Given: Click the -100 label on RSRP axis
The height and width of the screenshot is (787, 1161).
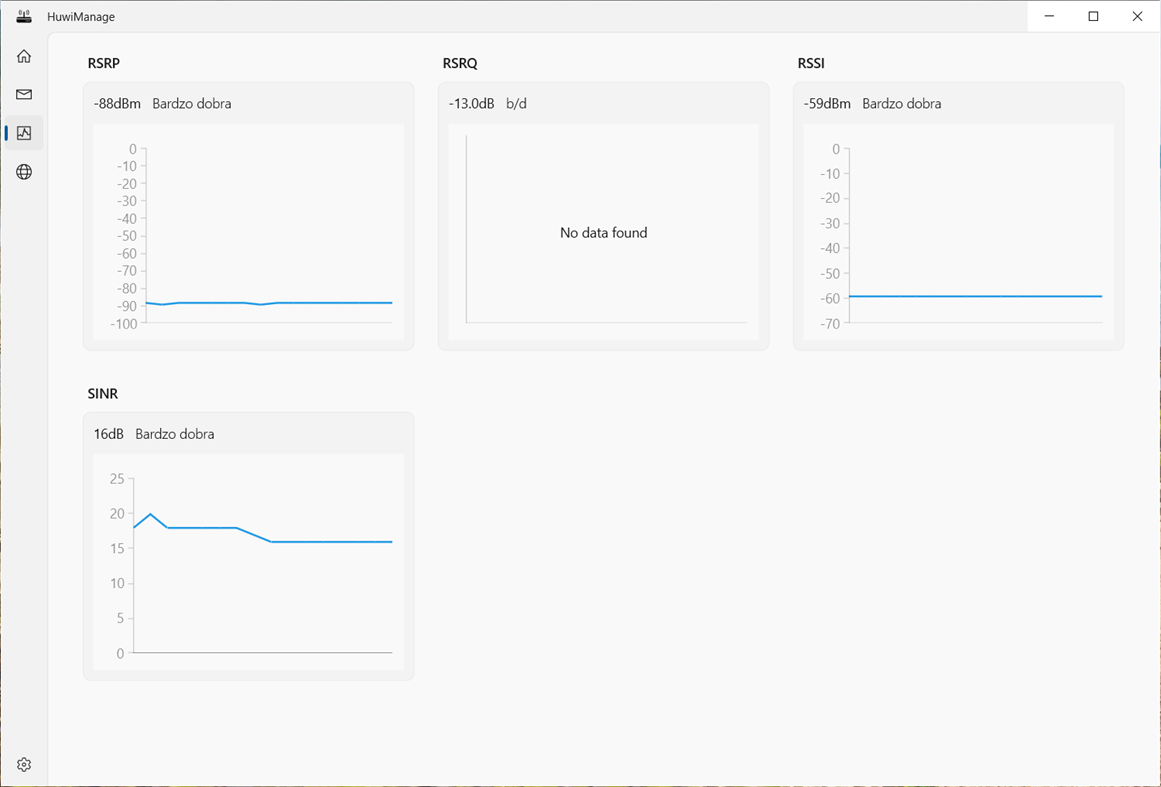Looking at the screenshot, I should point(124,324).
